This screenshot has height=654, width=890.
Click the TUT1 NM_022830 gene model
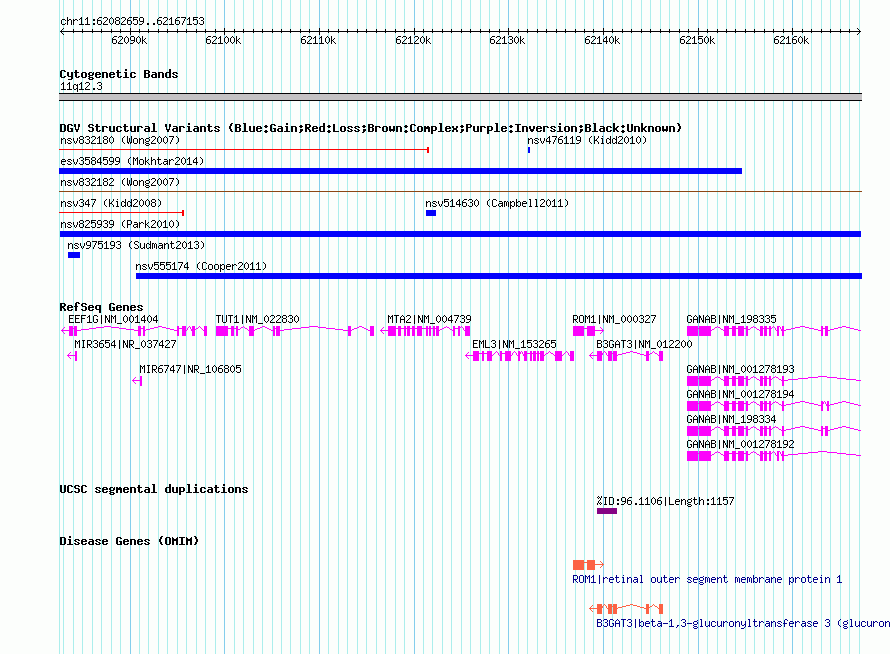(295, 331)
